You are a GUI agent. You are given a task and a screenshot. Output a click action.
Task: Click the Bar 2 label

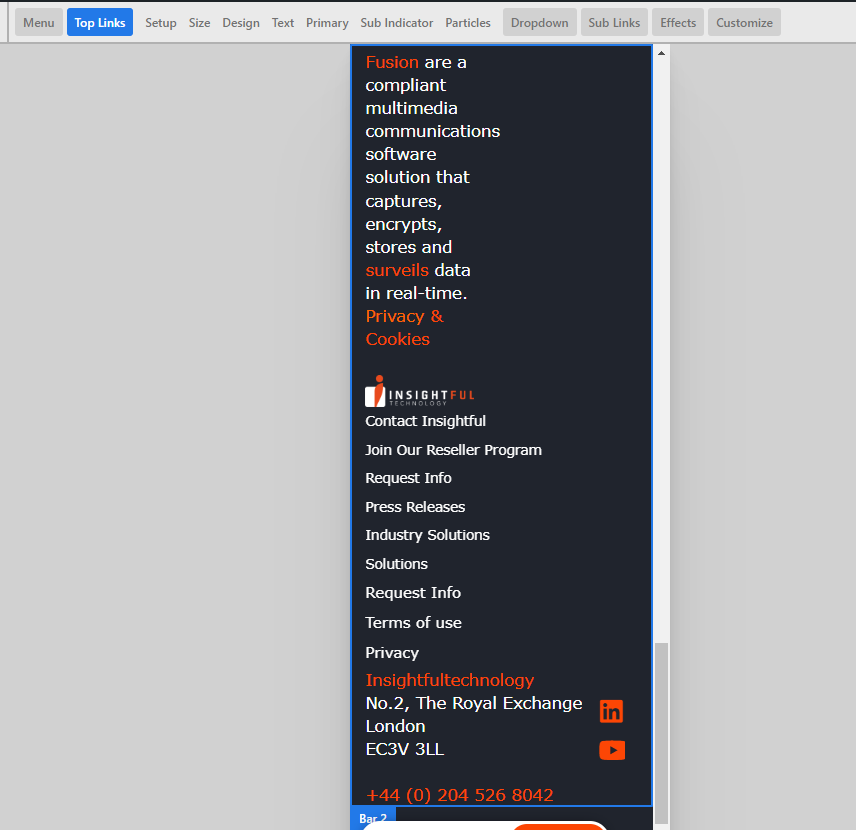click(x=373, y=818)
